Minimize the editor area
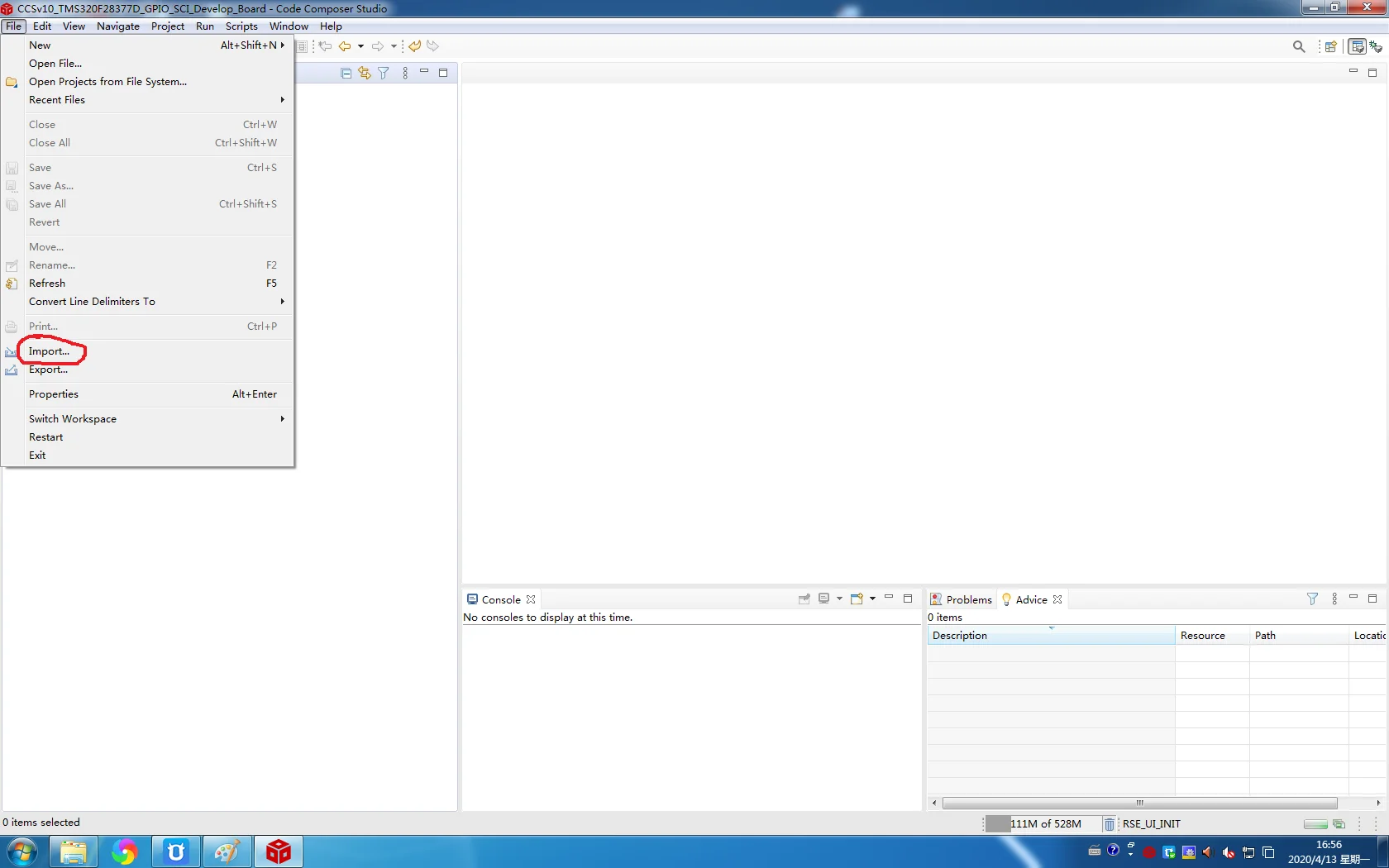 click(1353, 72)
